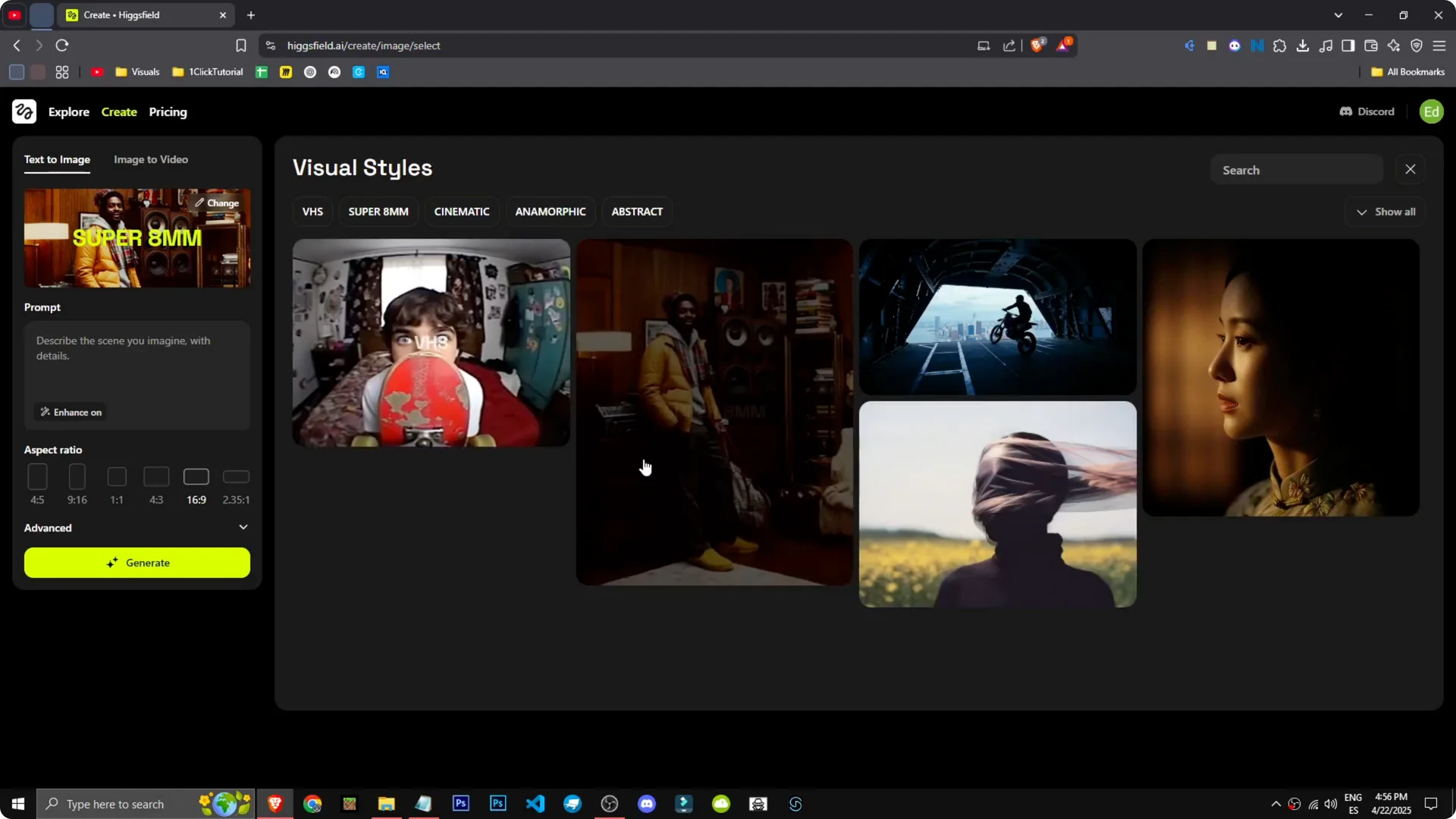Screen dimensions: 1456x819
Task: Launch Photoshop from the taskbar
Action: coord(460,803)
